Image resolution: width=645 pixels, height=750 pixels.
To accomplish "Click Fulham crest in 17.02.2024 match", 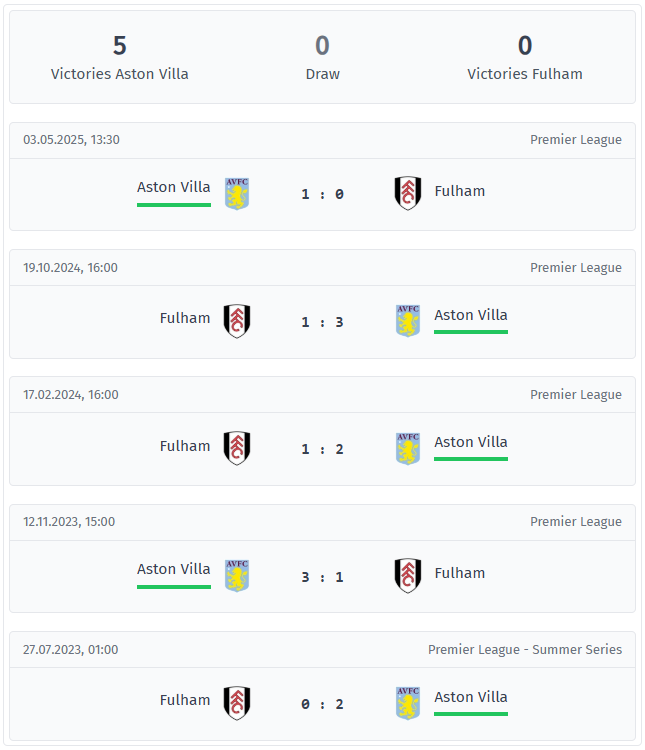I will (x=237, y=448).
